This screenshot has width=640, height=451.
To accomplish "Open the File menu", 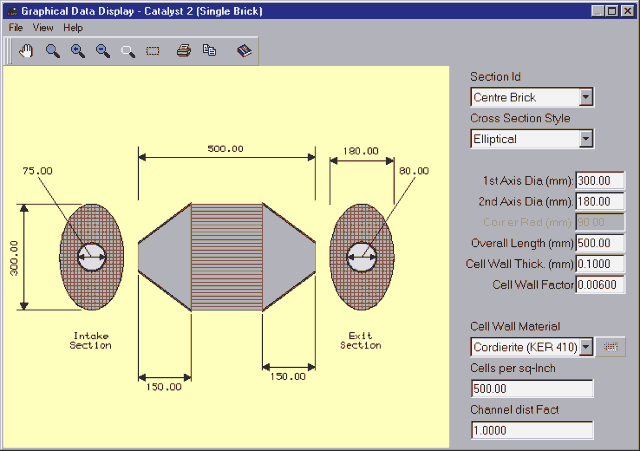I will pyautogui.click(x=16, y=28).
